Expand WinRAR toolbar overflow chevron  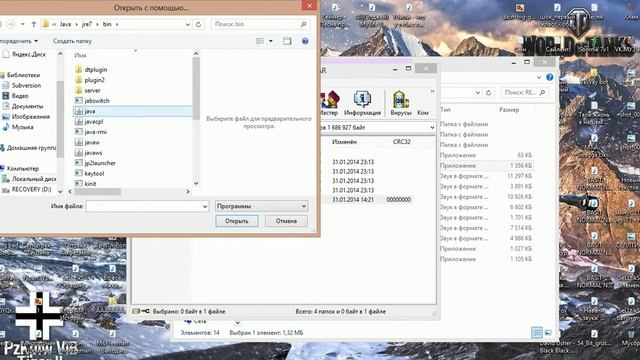(432, 91)
